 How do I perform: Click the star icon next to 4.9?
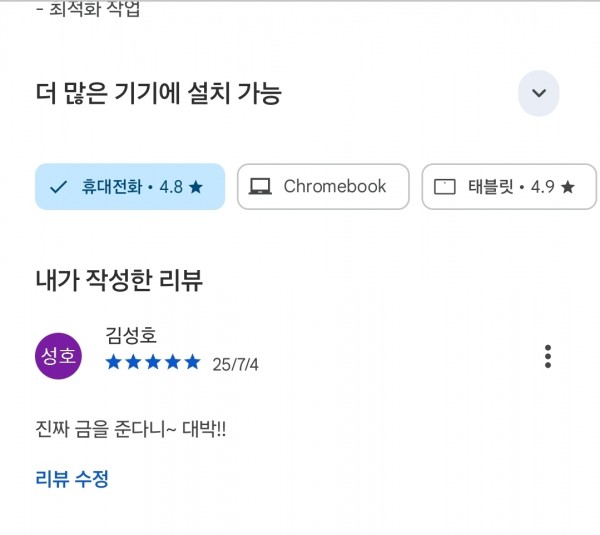[567, 187]
